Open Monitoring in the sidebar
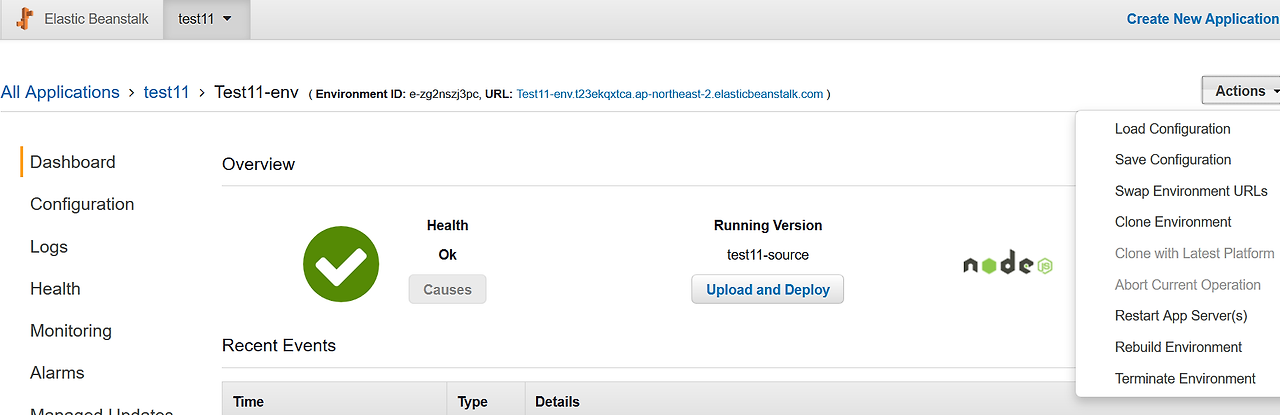 71,331
